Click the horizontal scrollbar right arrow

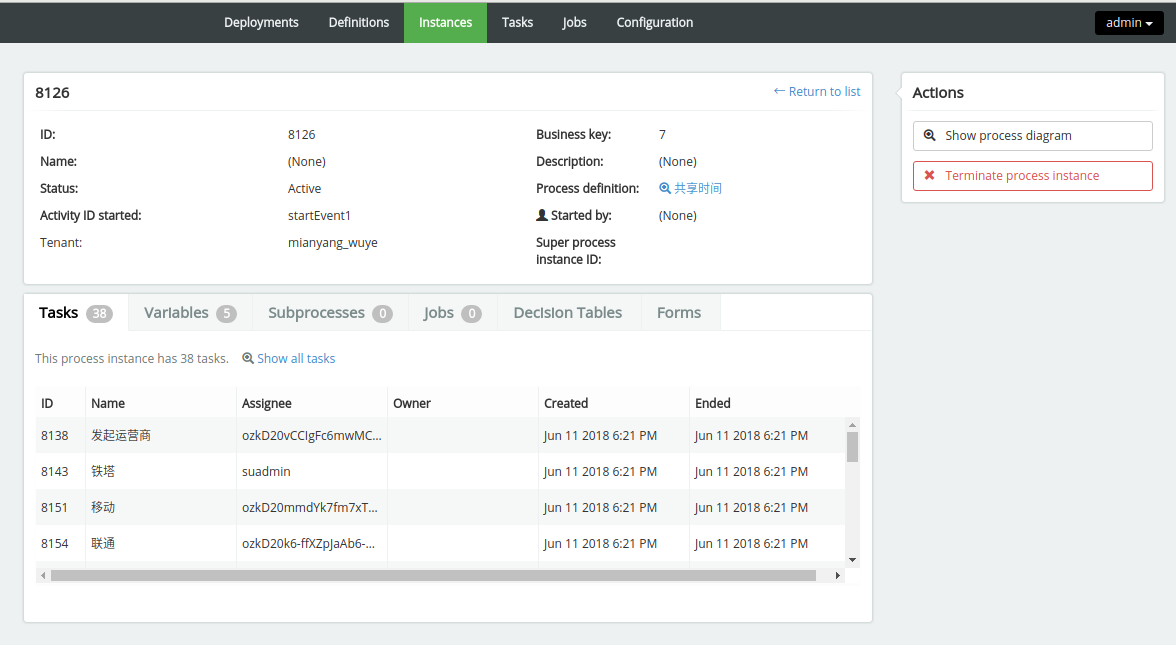838,576
